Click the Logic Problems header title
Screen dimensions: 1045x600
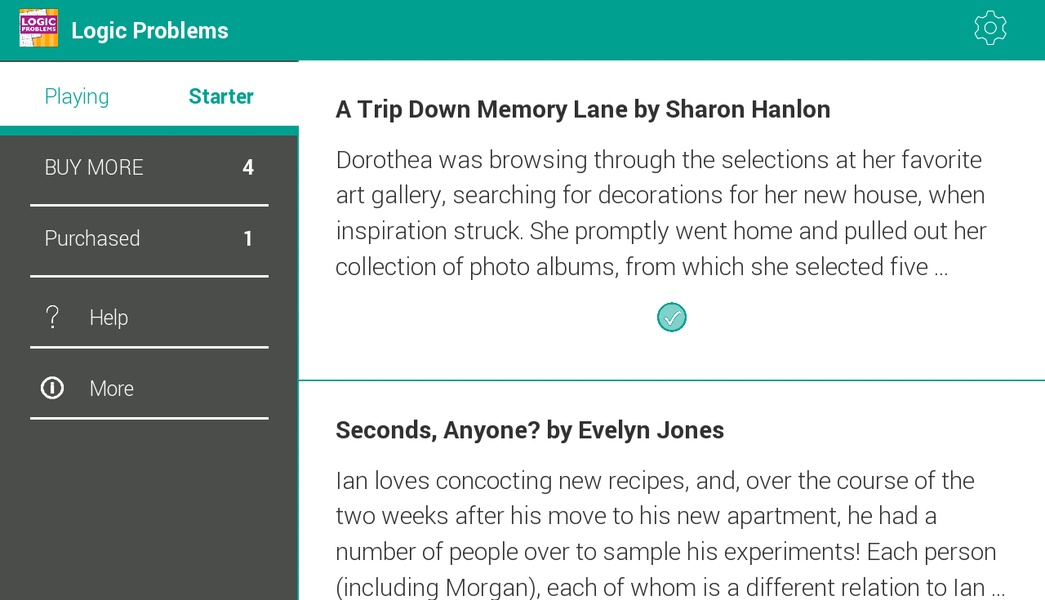[x=150, y=31]
